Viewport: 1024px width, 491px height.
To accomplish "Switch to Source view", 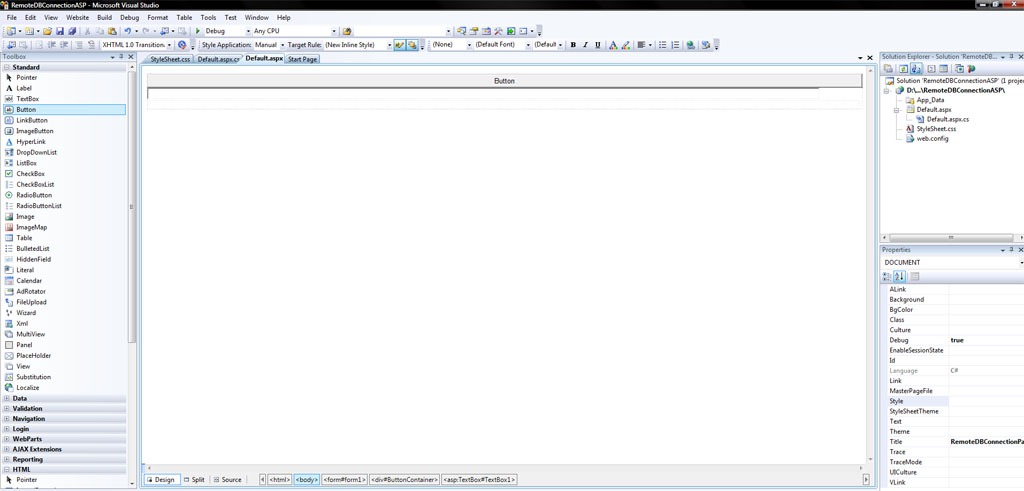I will [228, 480].
